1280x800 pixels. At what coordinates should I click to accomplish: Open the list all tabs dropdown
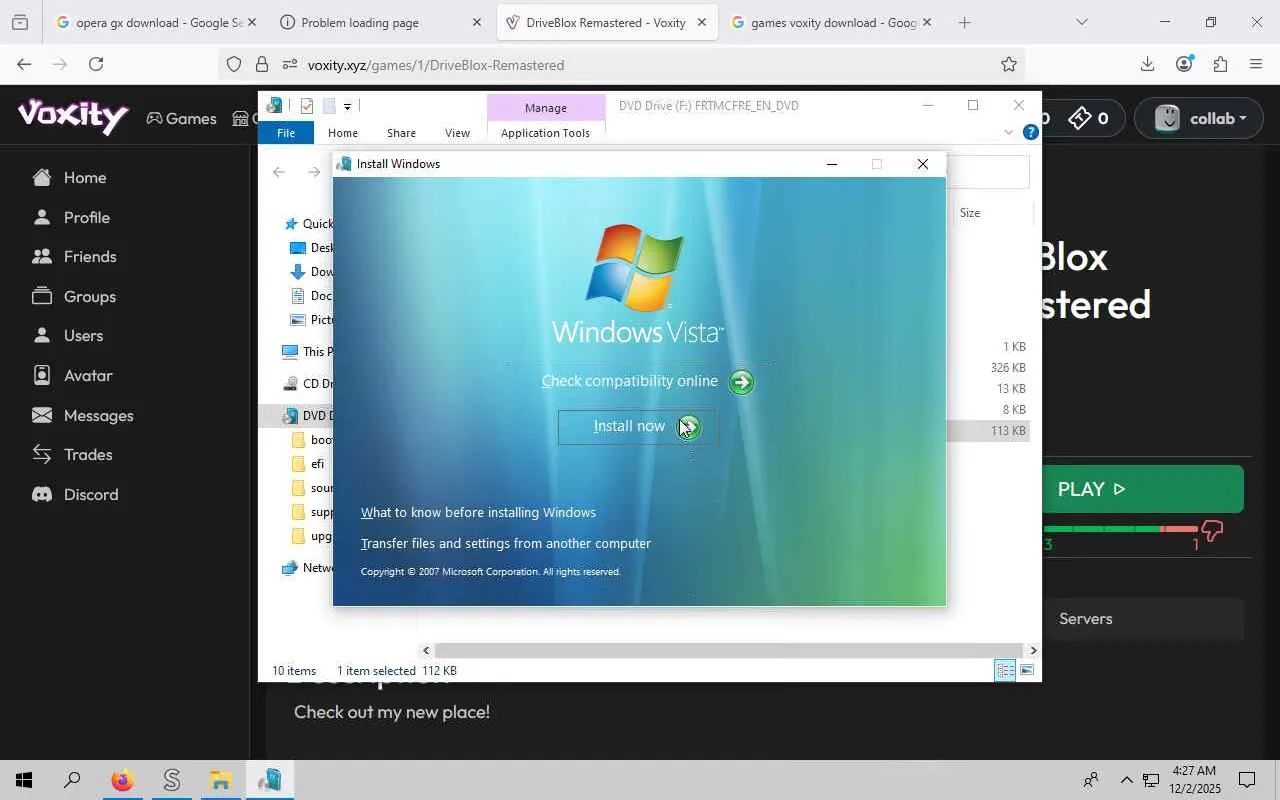click(1081, 22)
